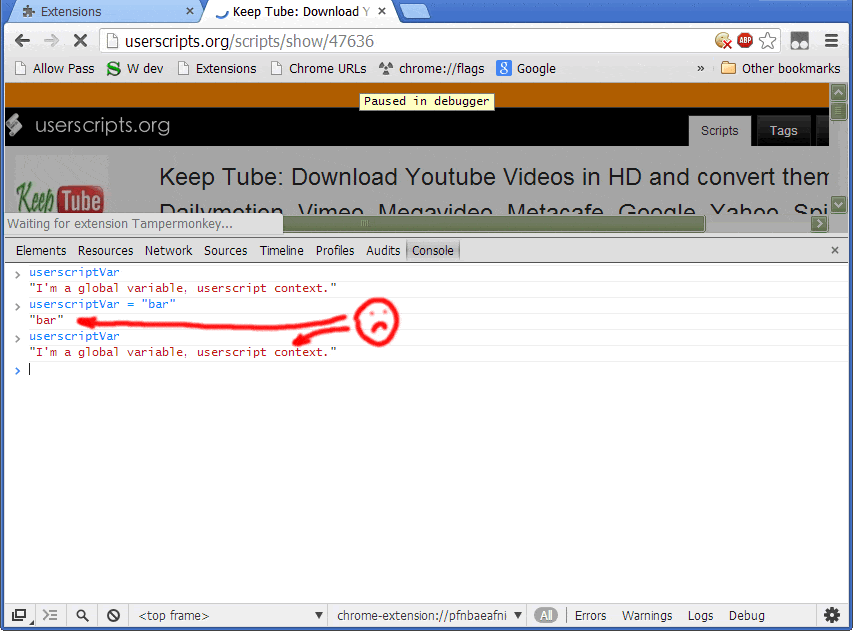Viewport: 853px width, 631px height.
Task: Select the All log filter
Action: [x=546, y=615]
